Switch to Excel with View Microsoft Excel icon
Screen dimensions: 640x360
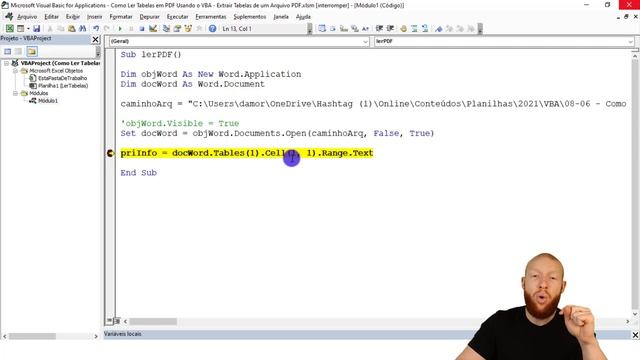coord(9,29)
